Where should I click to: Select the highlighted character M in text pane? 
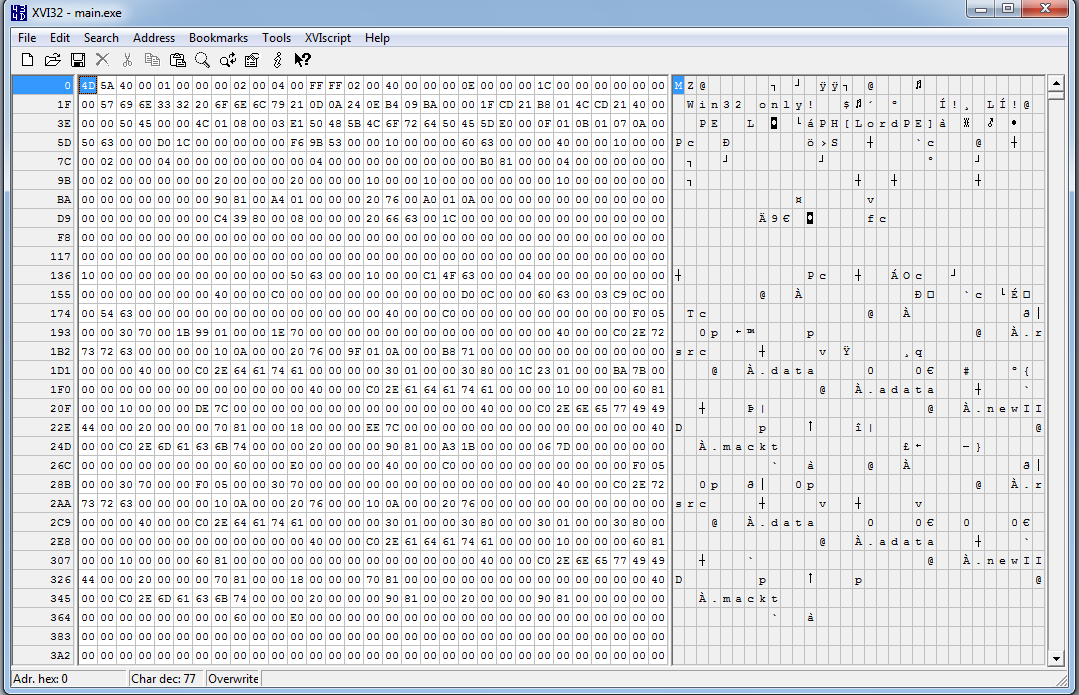pyautogui.click(x=679, y=85)
